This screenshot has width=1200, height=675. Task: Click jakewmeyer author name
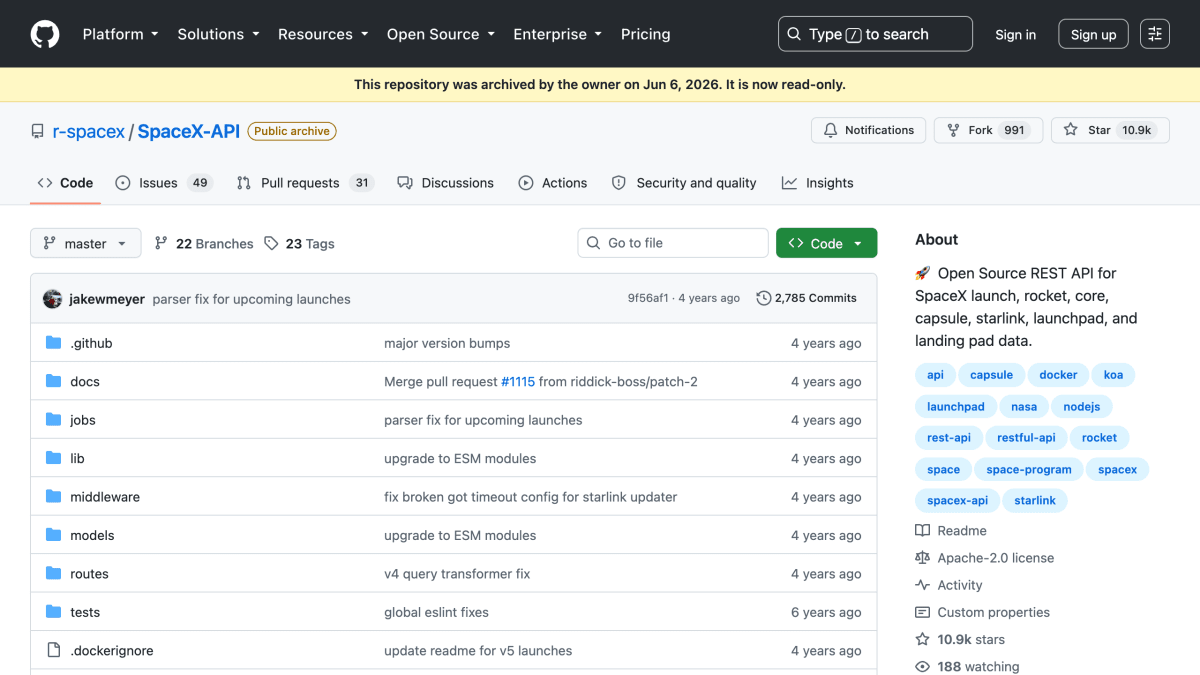point(107,298)
